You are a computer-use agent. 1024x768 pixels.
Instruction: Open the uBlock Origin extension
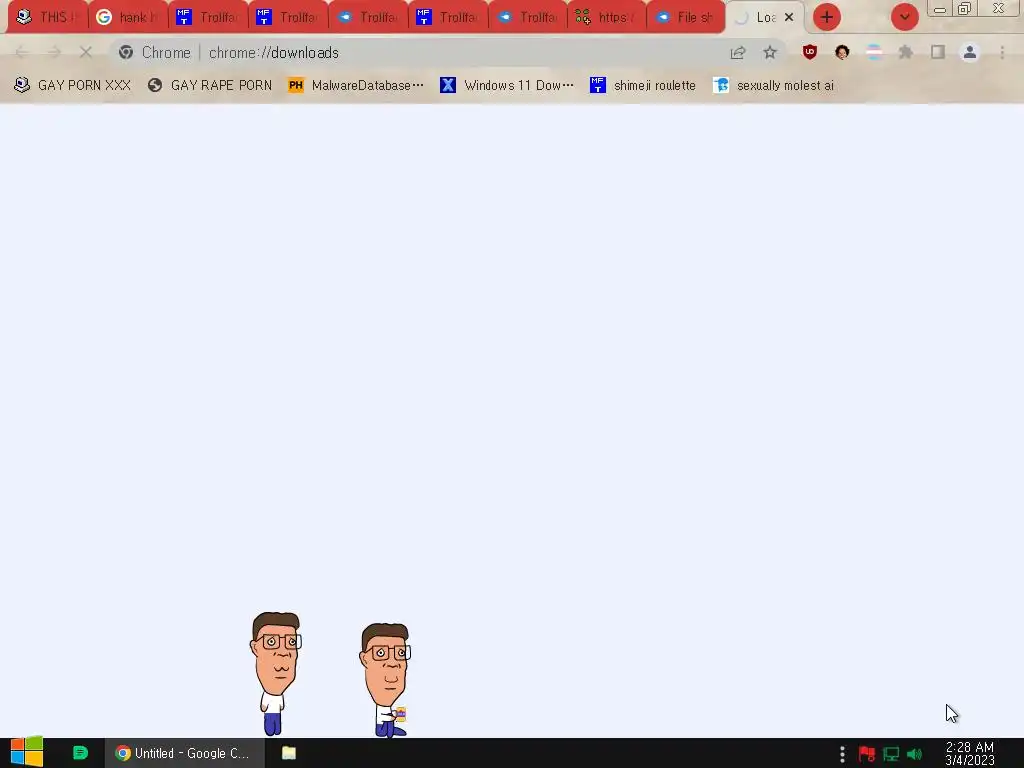pos(810,52)
